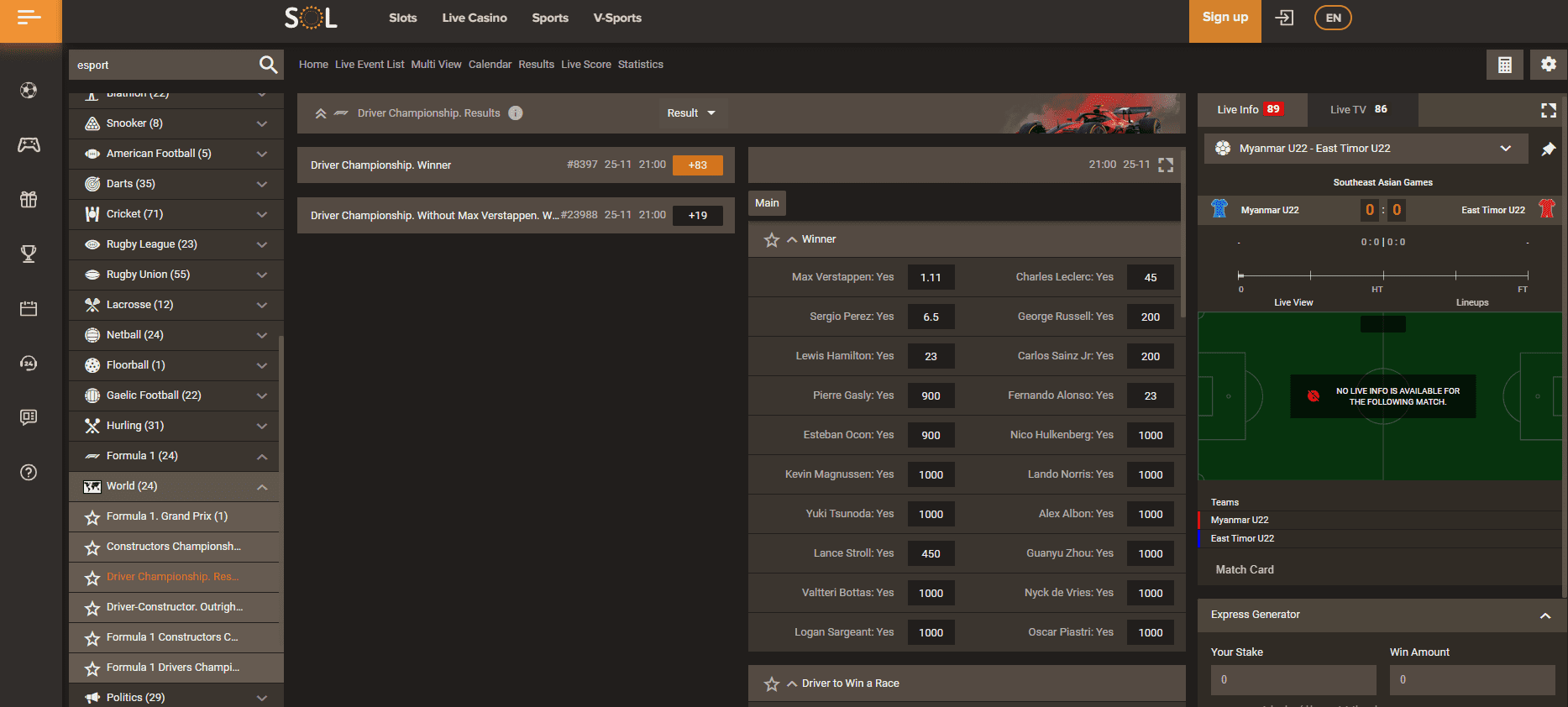
Task: Favorite Driver-Constructor Outright star
Action: point(92,608)
